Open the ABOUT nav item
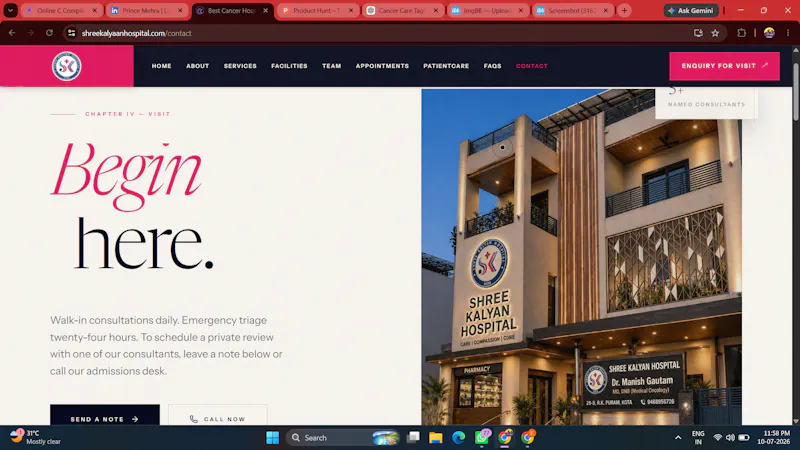Screen dimensions: 800x450 (197, 66)
